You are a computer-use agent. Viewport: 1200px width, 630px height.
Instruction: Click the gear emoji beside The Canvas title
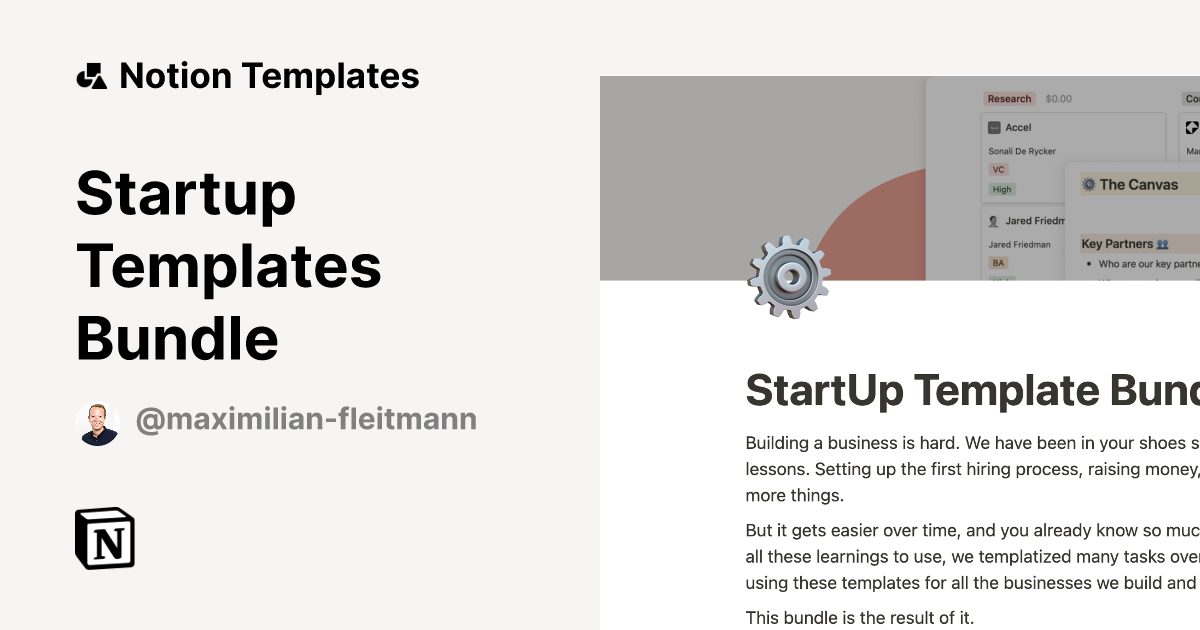pyautogui.click(x=1087, y=184)
